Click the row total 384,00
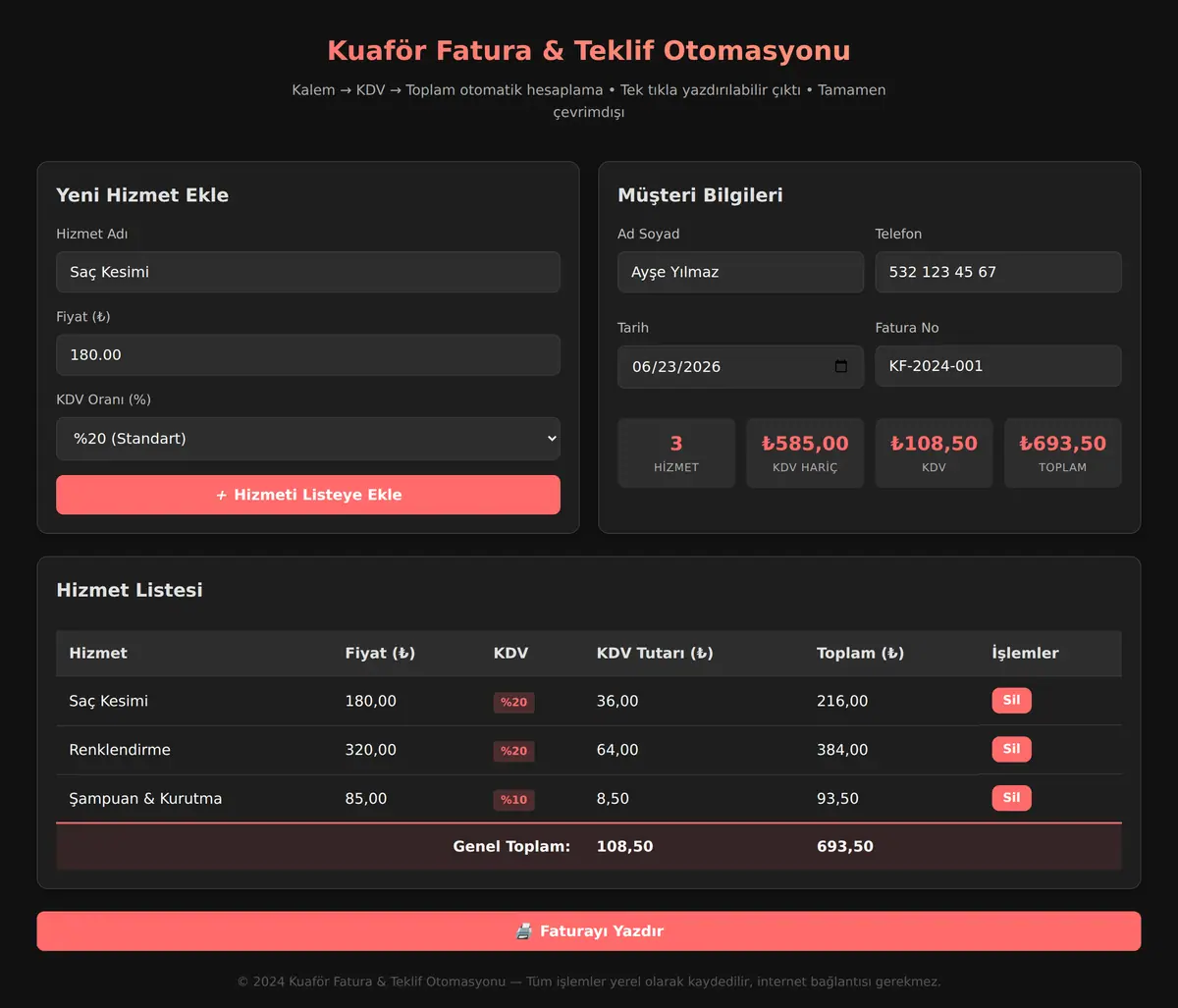The image size is (1178, 1008). 842,750
